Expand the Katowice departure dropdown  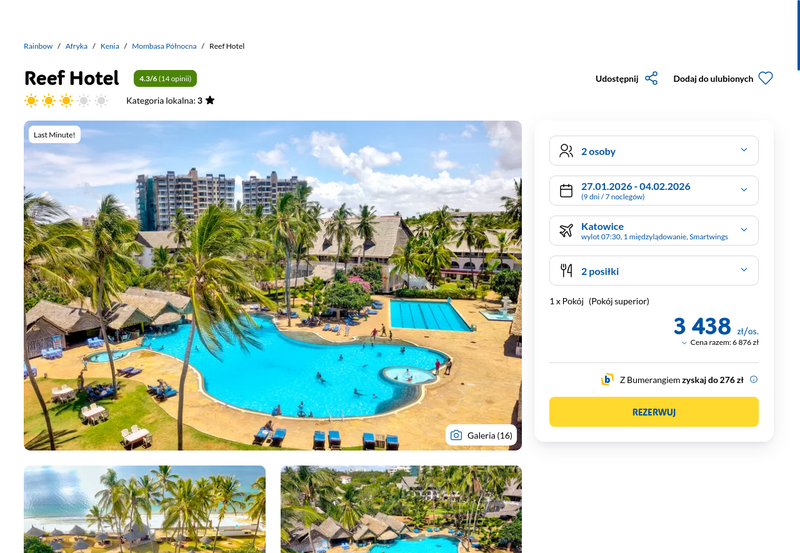point(654,231)
